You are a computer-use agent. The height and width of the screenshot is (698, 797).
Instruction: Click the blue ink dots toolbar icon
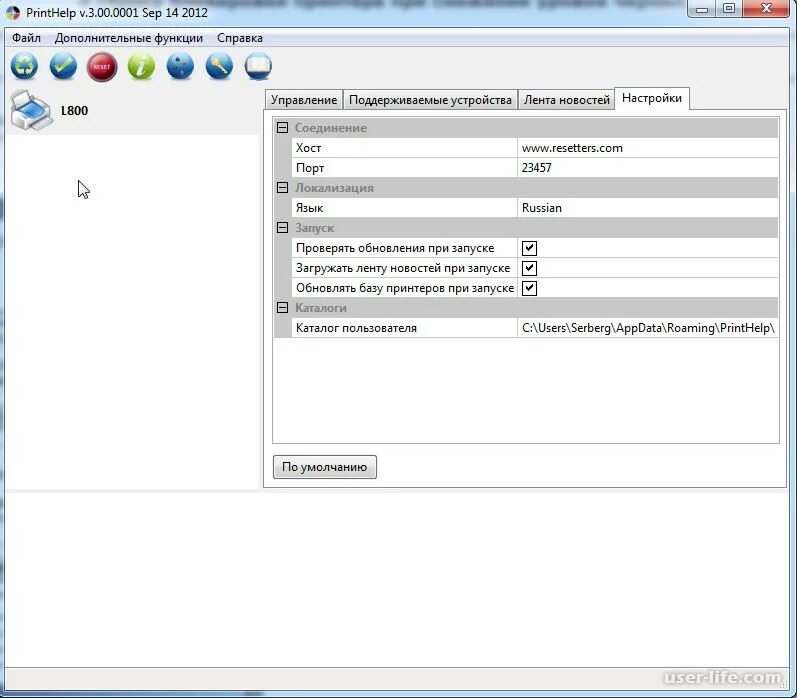(x=180, y=66)
